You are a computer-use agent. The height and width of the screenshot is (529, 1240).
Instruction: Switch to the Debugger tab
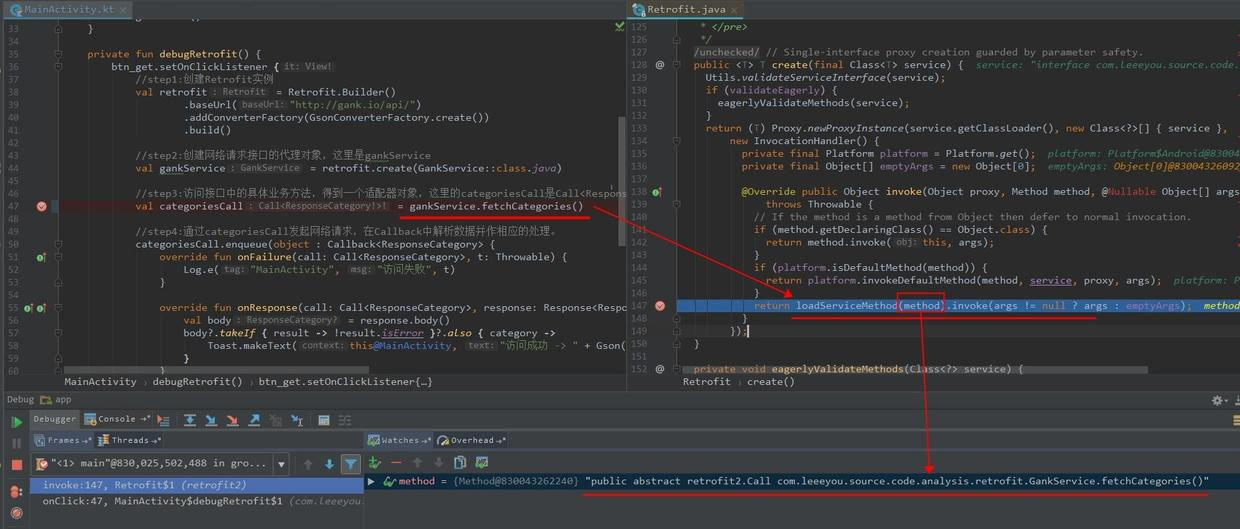click(54, 419)
